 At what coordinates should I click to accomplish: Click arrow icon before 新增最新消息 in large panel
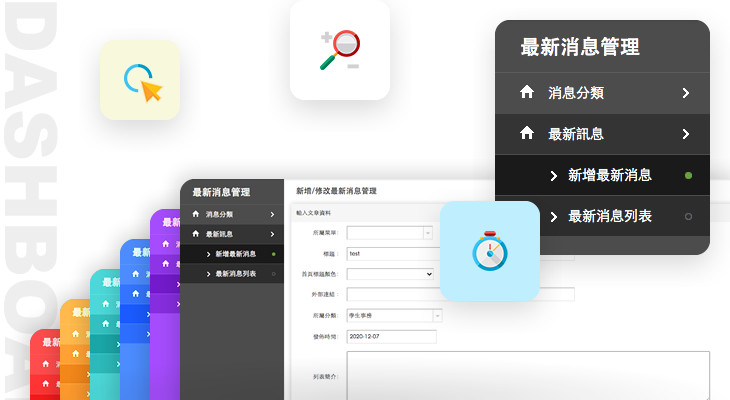553,175
